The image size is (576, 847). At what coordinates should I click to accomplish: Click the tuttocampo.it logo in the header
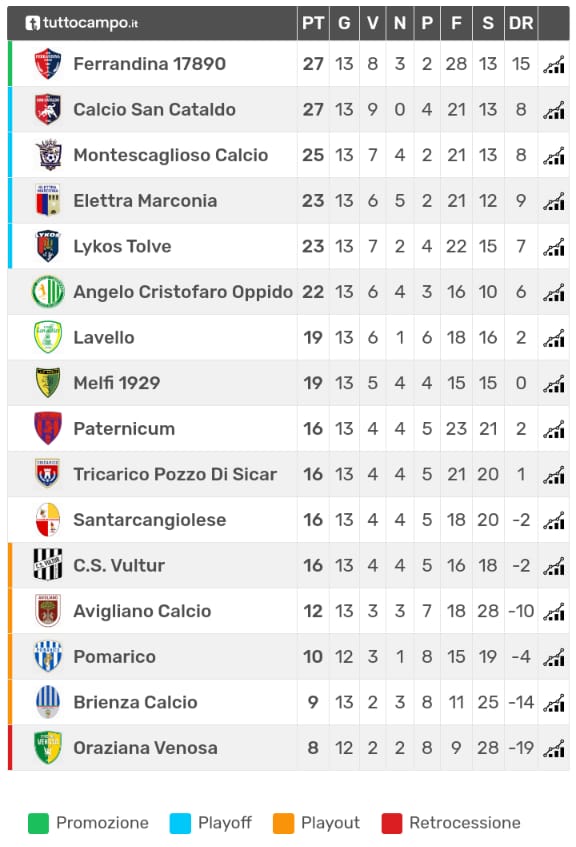coord(82,23)
